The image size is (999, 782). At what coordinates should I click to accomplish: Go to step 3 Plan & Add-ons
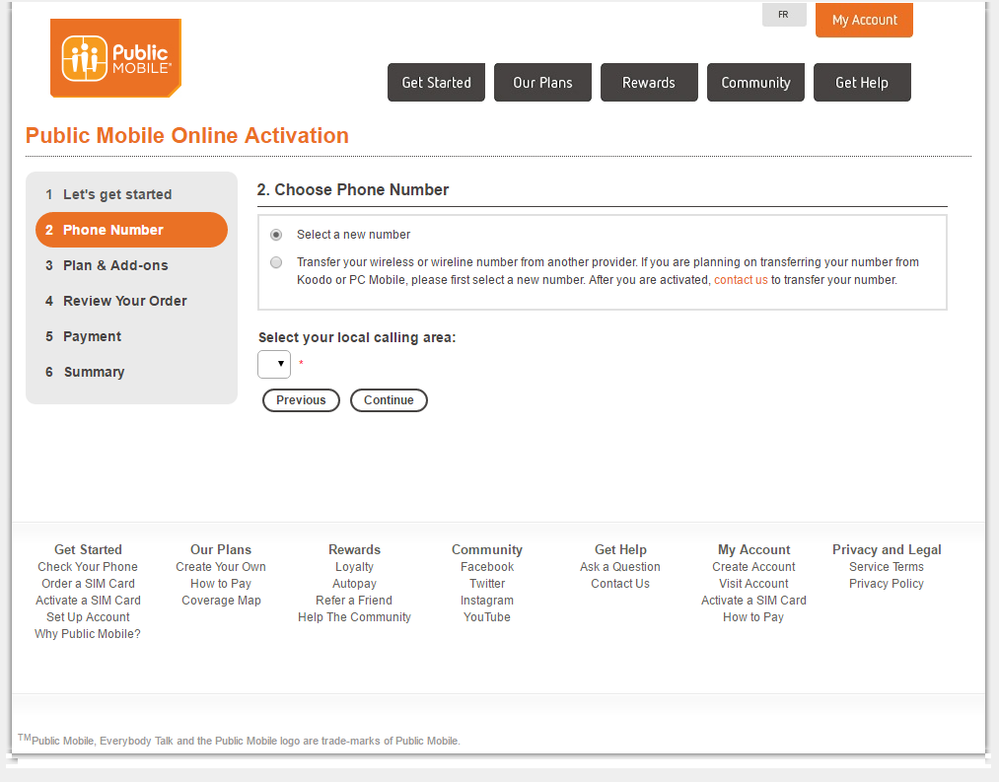coord(115,265)
